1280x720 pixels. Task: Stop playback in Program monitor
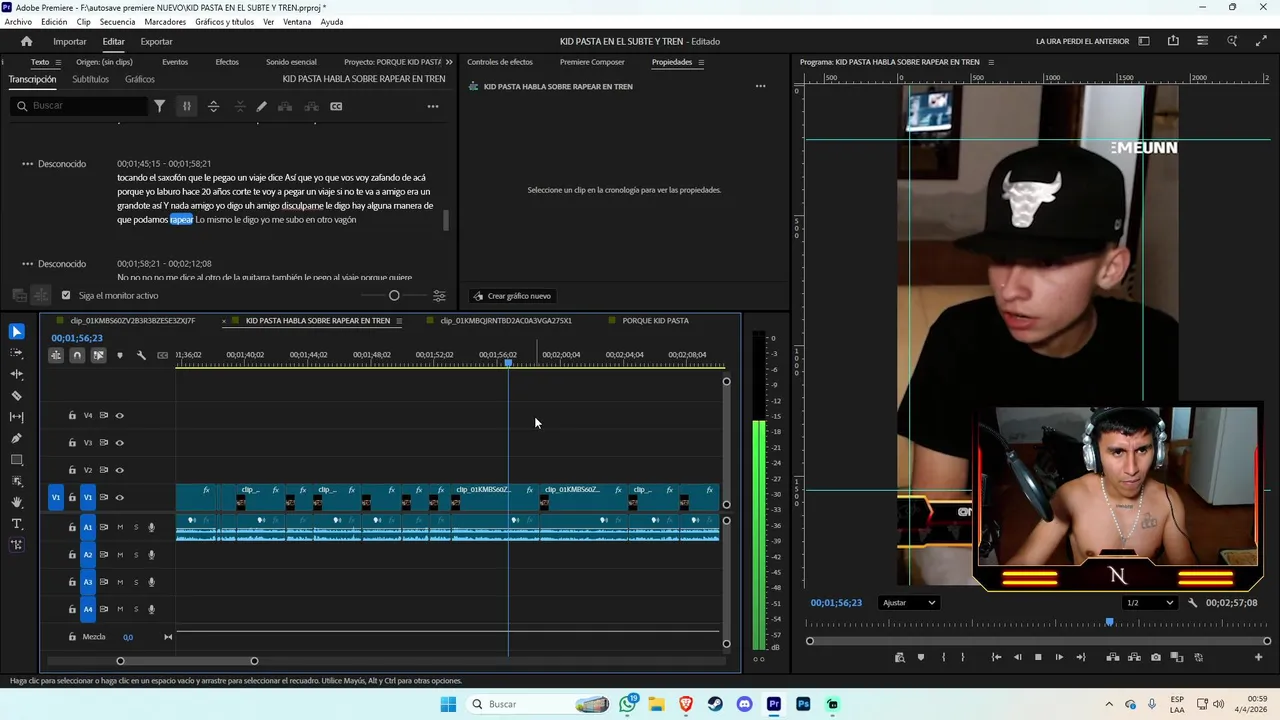(x=1038, y=657)
